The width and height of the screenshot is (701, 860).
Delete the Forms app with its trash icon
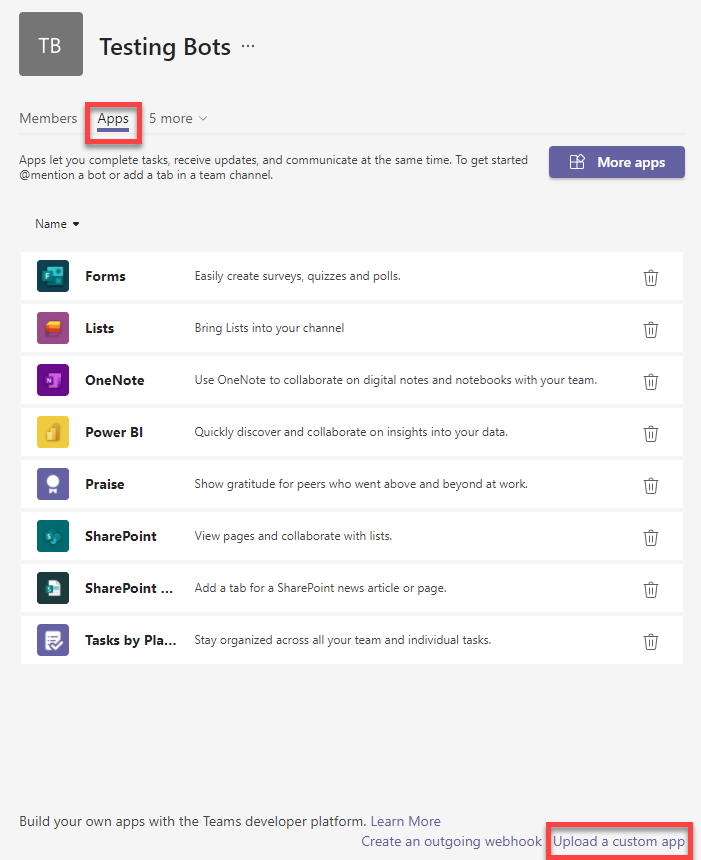[x=651, y=278]
